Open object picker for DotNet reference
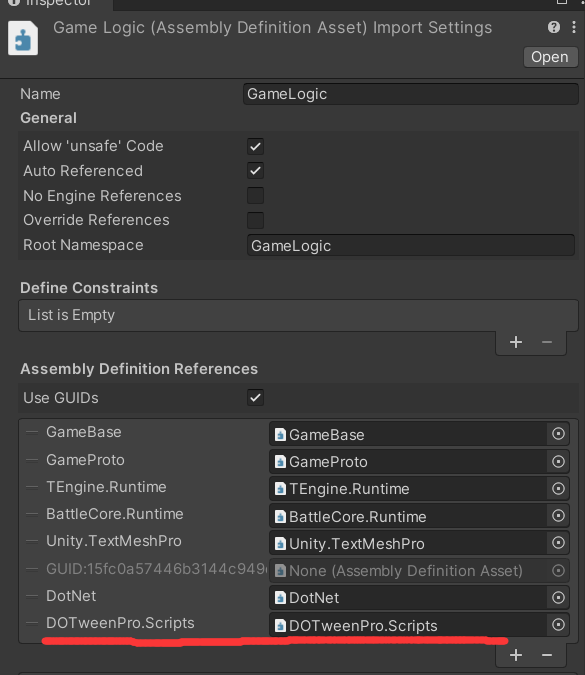This screenshot has width=585, height=675. tap(558, 598)
